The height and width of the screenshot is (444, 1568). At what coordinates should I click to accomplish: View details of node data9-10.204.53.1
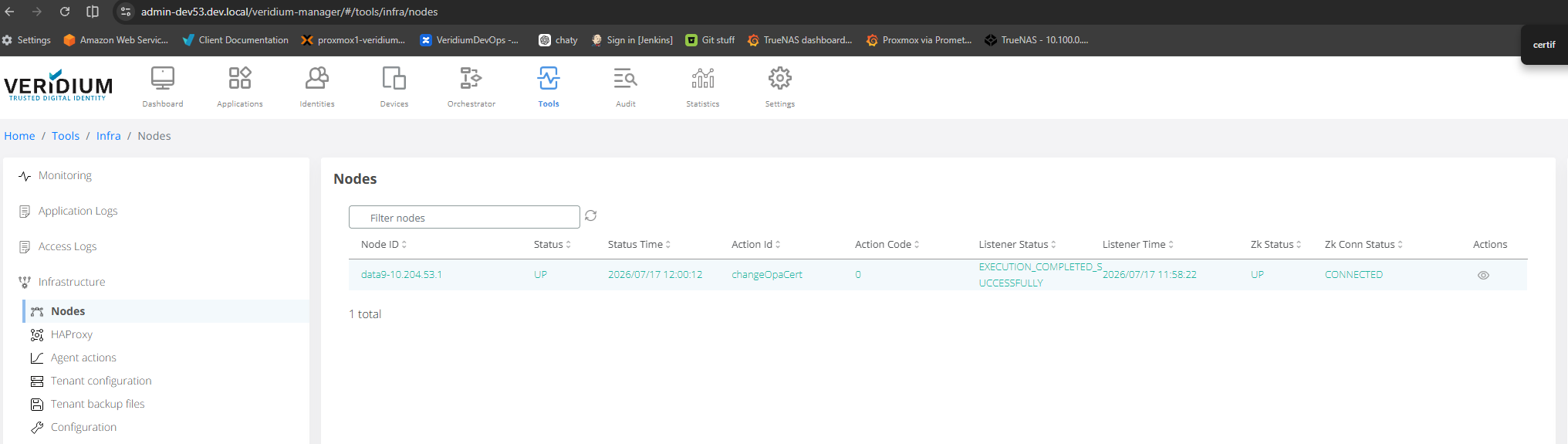pos(1483,276)
